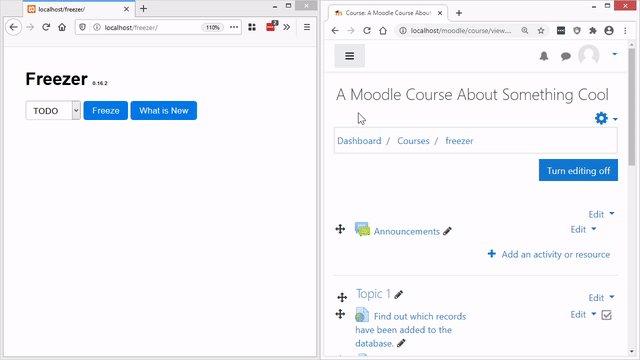Edit the Find out which records title pencil

point(401,343)
